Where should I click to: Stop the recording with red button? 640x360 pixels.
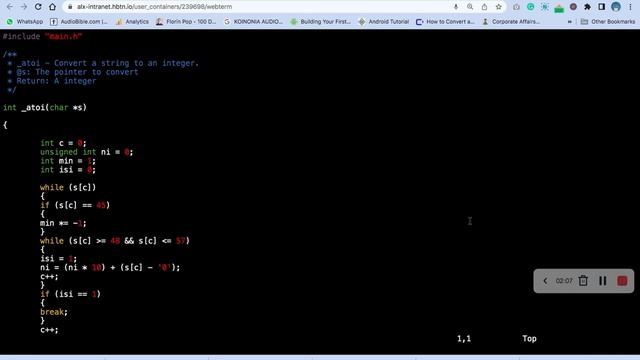622,281
